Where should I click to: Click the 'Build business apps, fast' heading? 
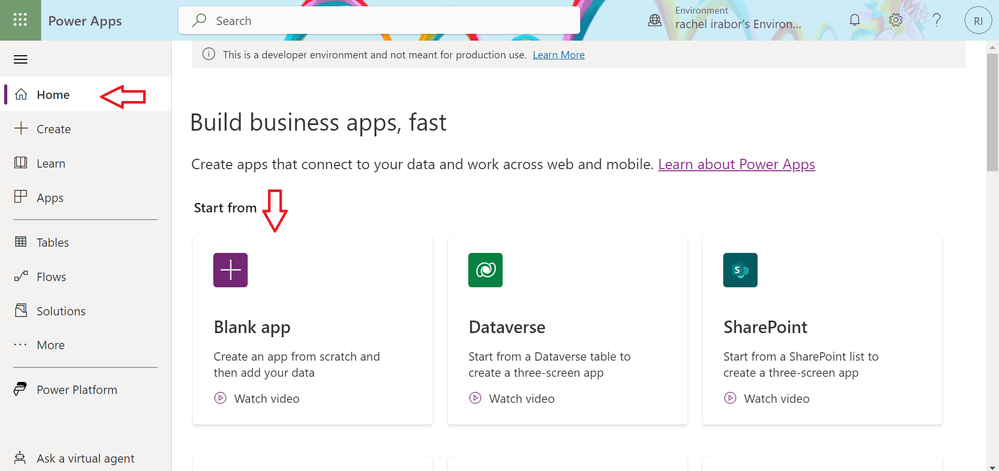click(319, 122)
